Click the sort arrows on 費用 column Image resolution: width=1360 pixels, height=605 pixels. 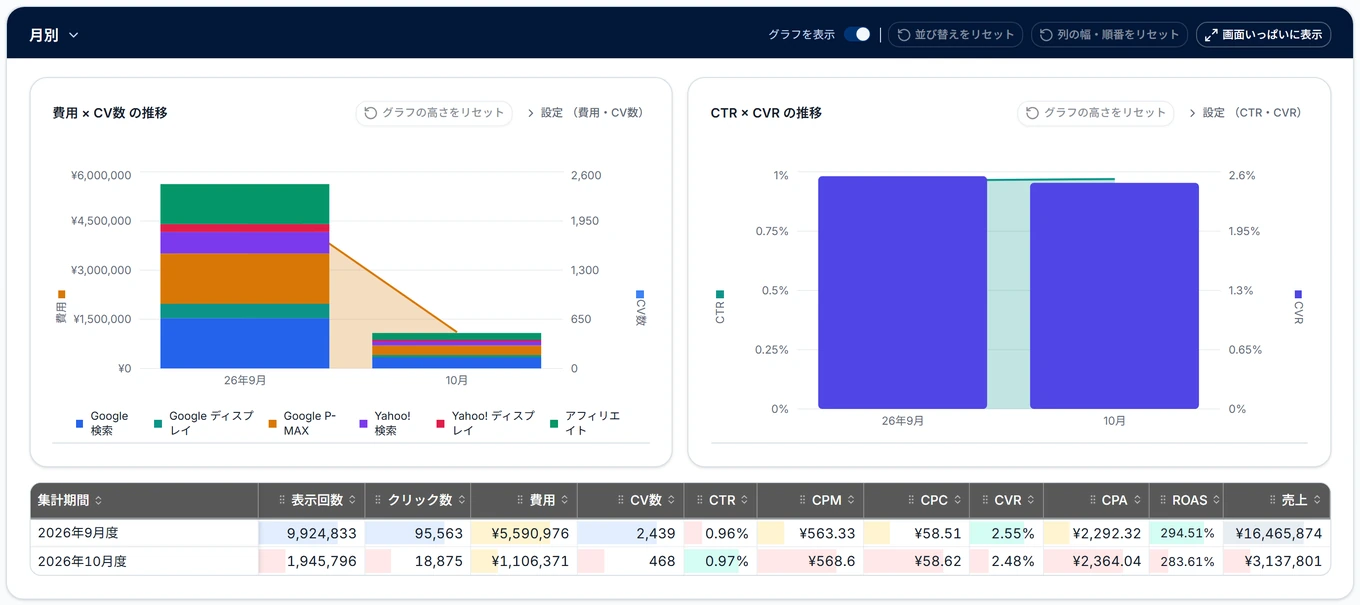click(564, 500)
